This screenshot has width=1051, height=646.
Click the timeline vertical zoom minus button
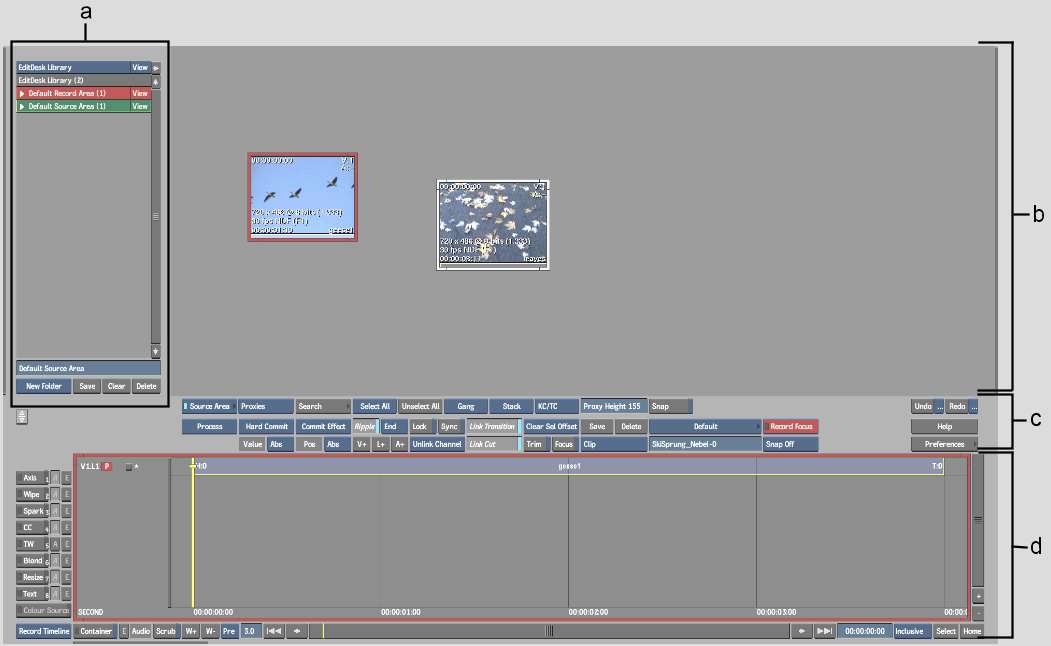977,612
